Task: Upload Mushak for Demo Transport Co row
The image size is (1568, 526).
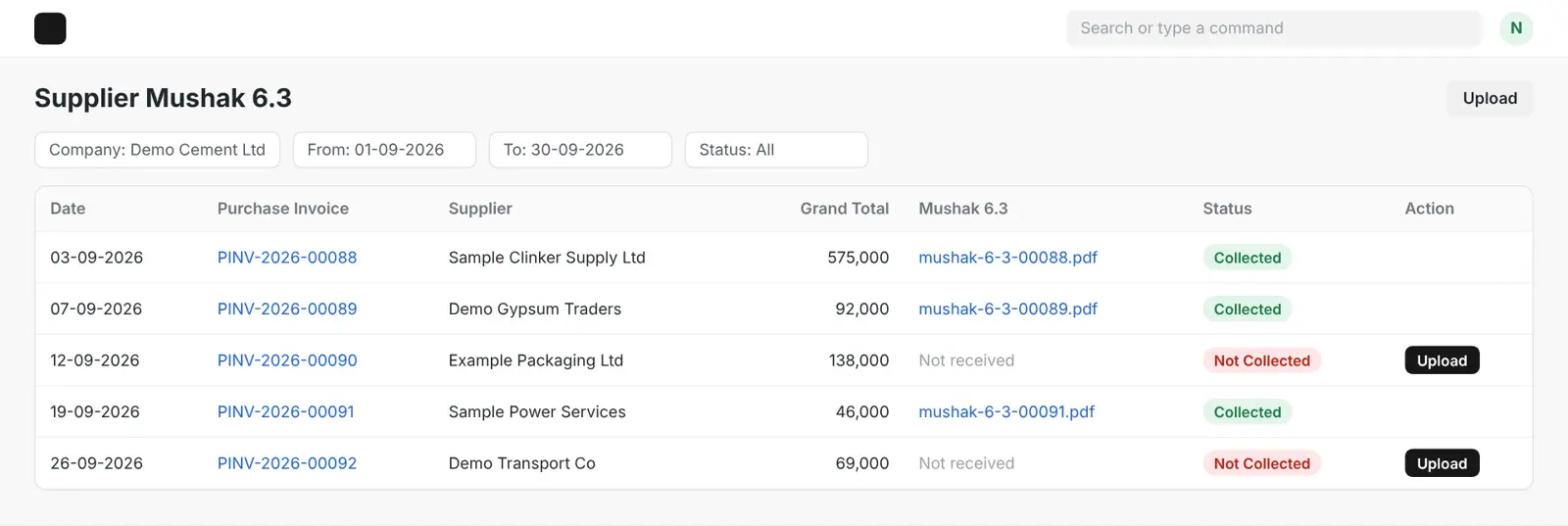Action: 1442,463
